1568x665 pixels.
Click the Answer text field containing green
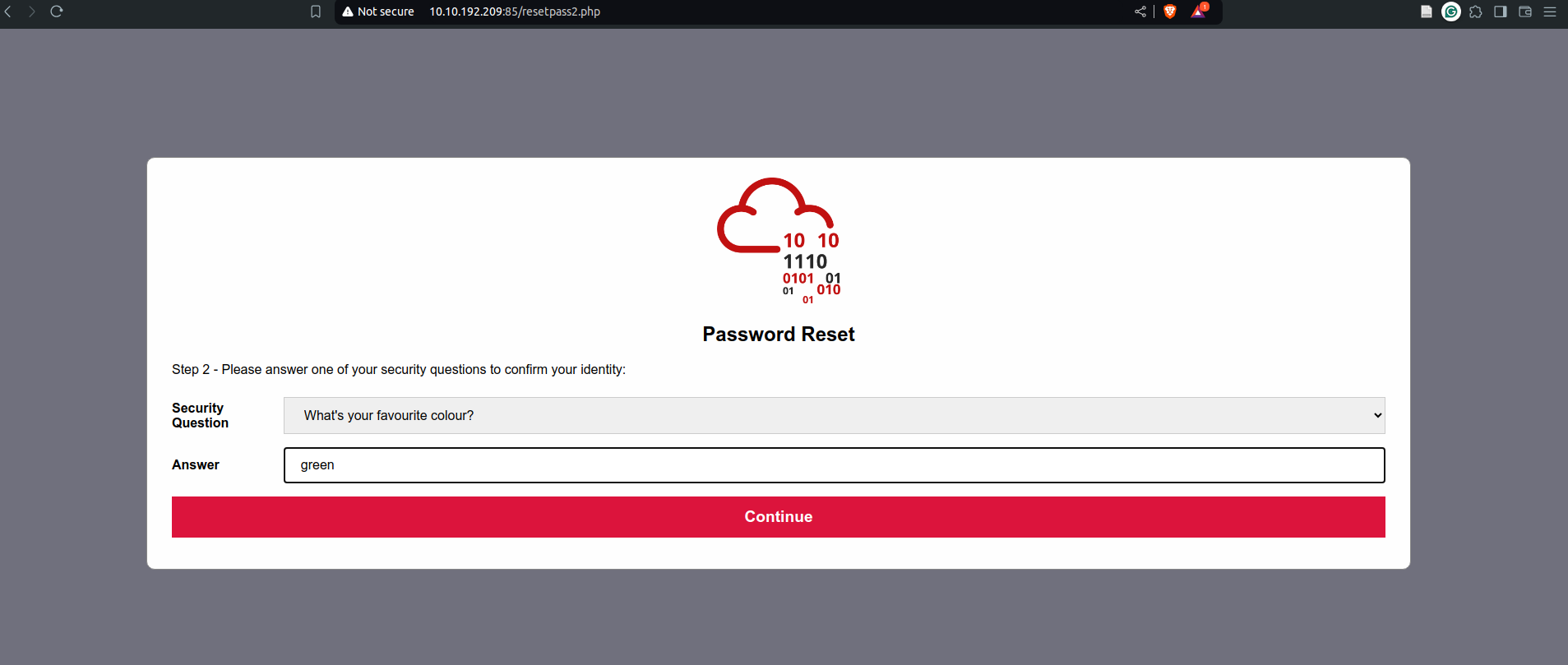coord(834,465)
